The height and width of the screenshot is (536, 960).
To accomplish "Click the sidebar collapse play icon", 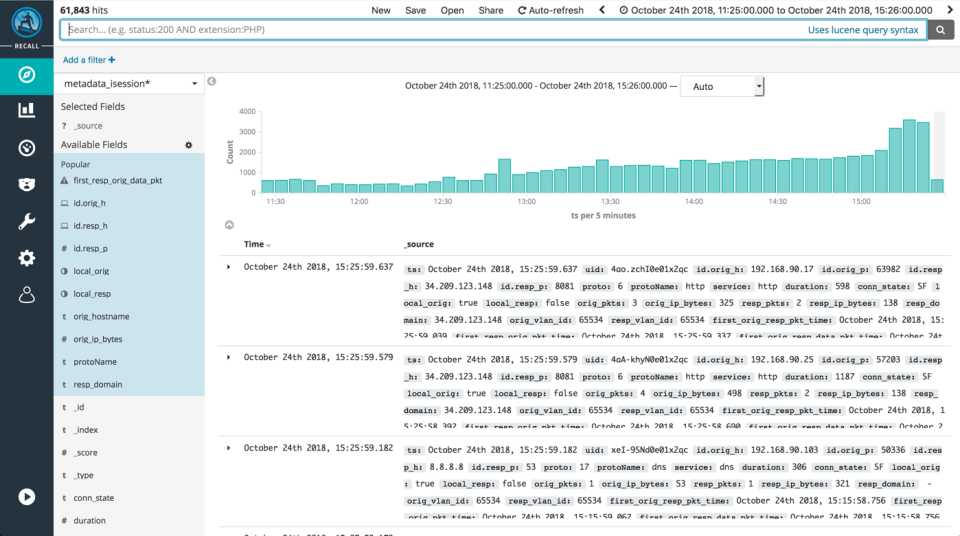I will (26, 497).
